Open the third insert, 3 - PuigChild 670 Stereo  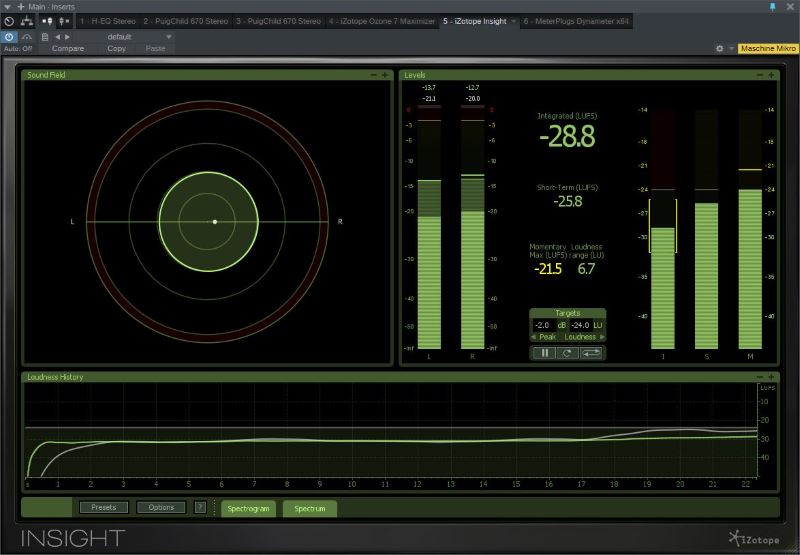(278, 21)
